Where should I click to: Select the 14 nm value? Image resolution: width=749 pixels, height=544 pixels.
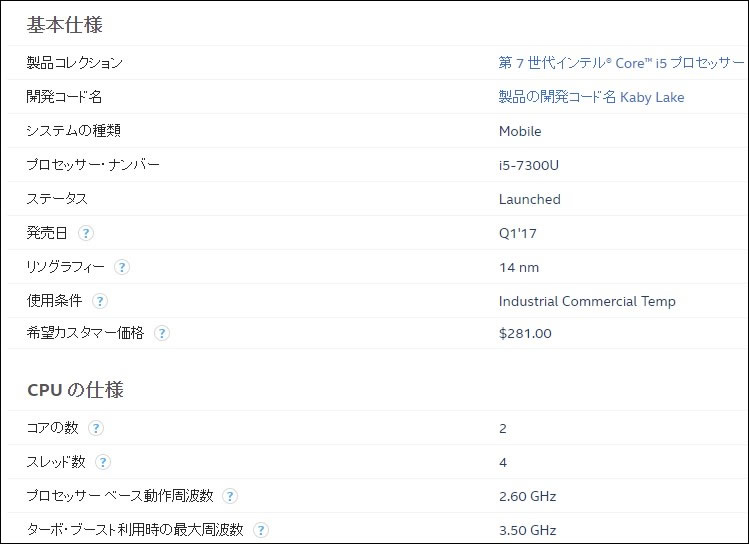pos(519,267)
